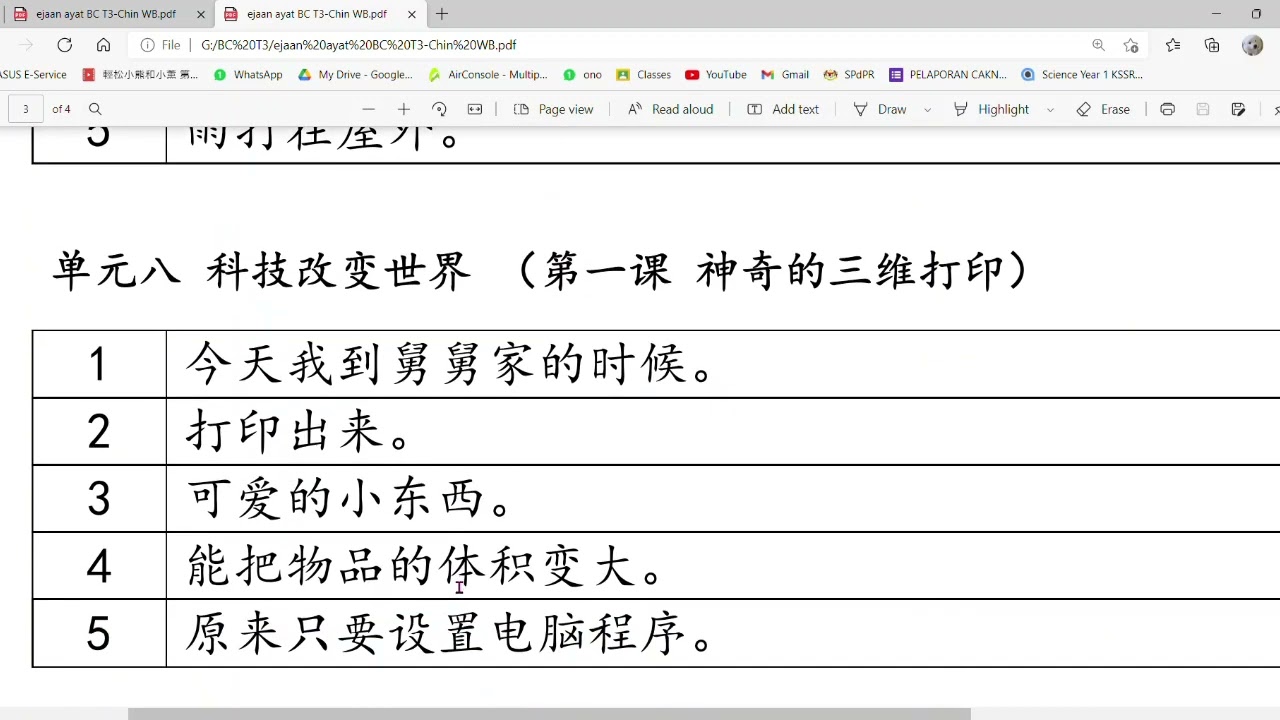The image size is (1280, 720).
Task: Click Save as icon in PDF toolbar
Action: 1238,109
